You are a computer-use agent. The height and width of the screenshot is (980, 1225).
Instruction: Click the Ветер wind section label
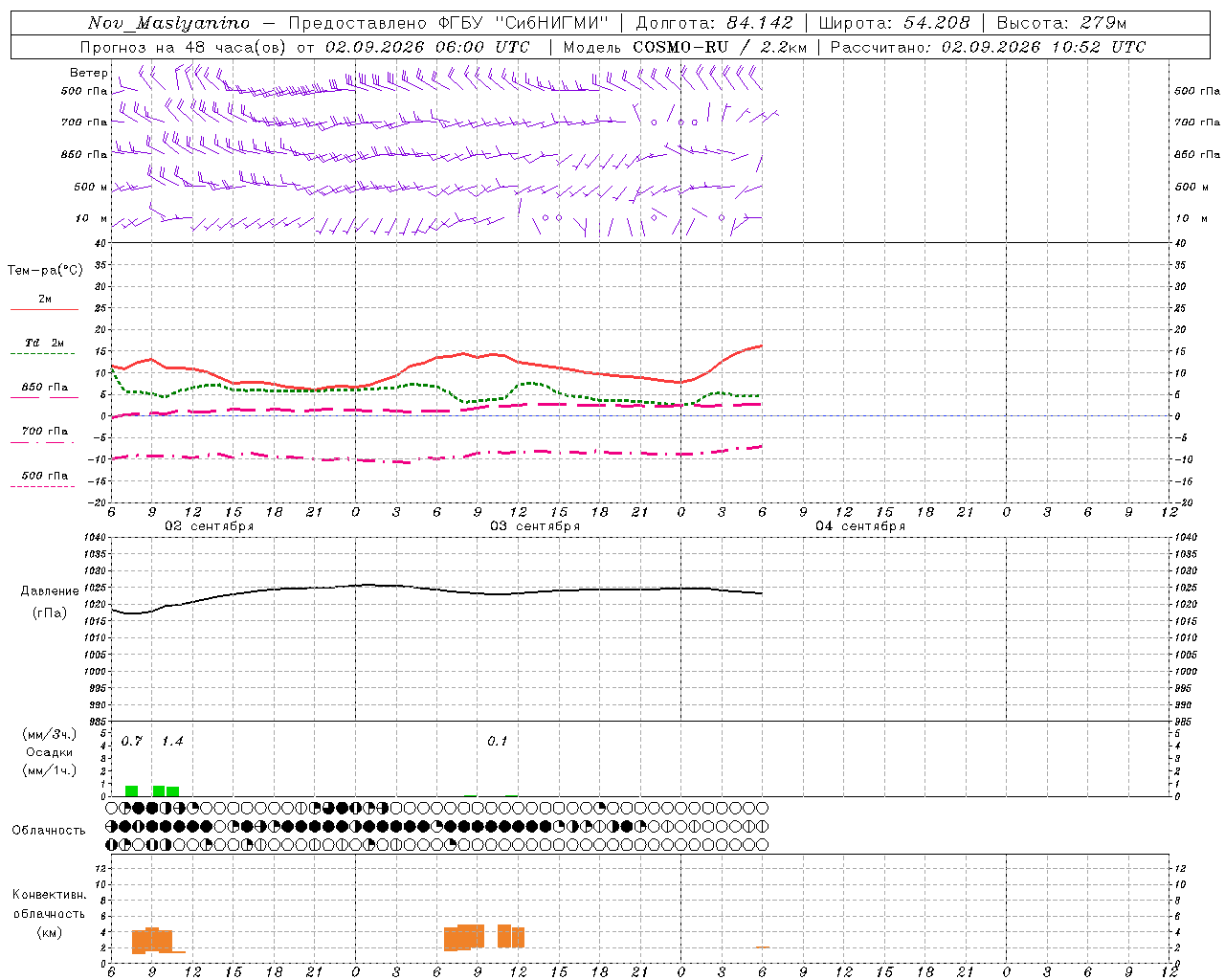pyautogui.click(x=88, y=73)
